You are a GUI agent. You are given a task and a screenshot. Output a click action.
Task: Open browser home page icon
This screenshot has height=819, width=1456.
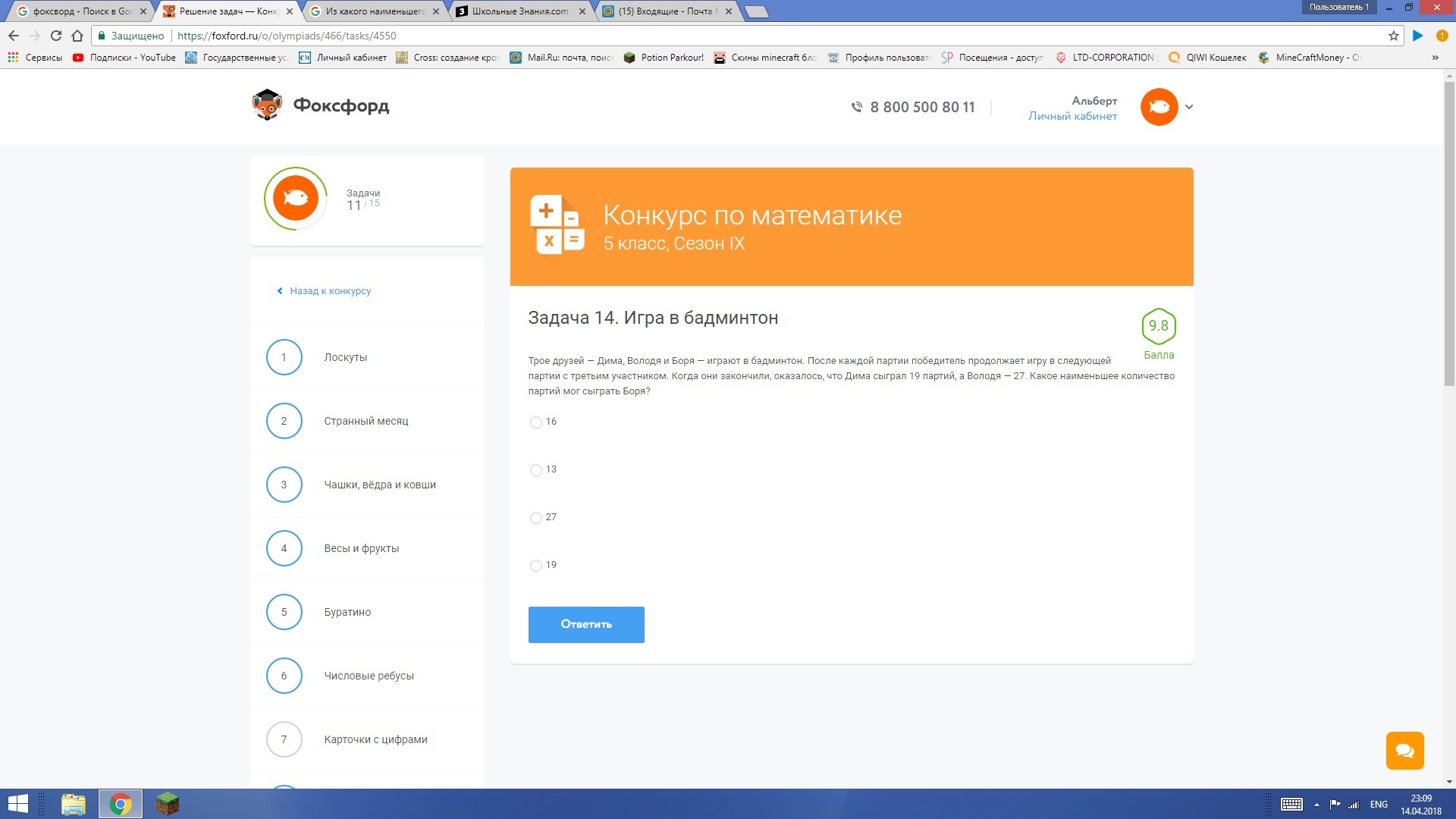point(77,36)
